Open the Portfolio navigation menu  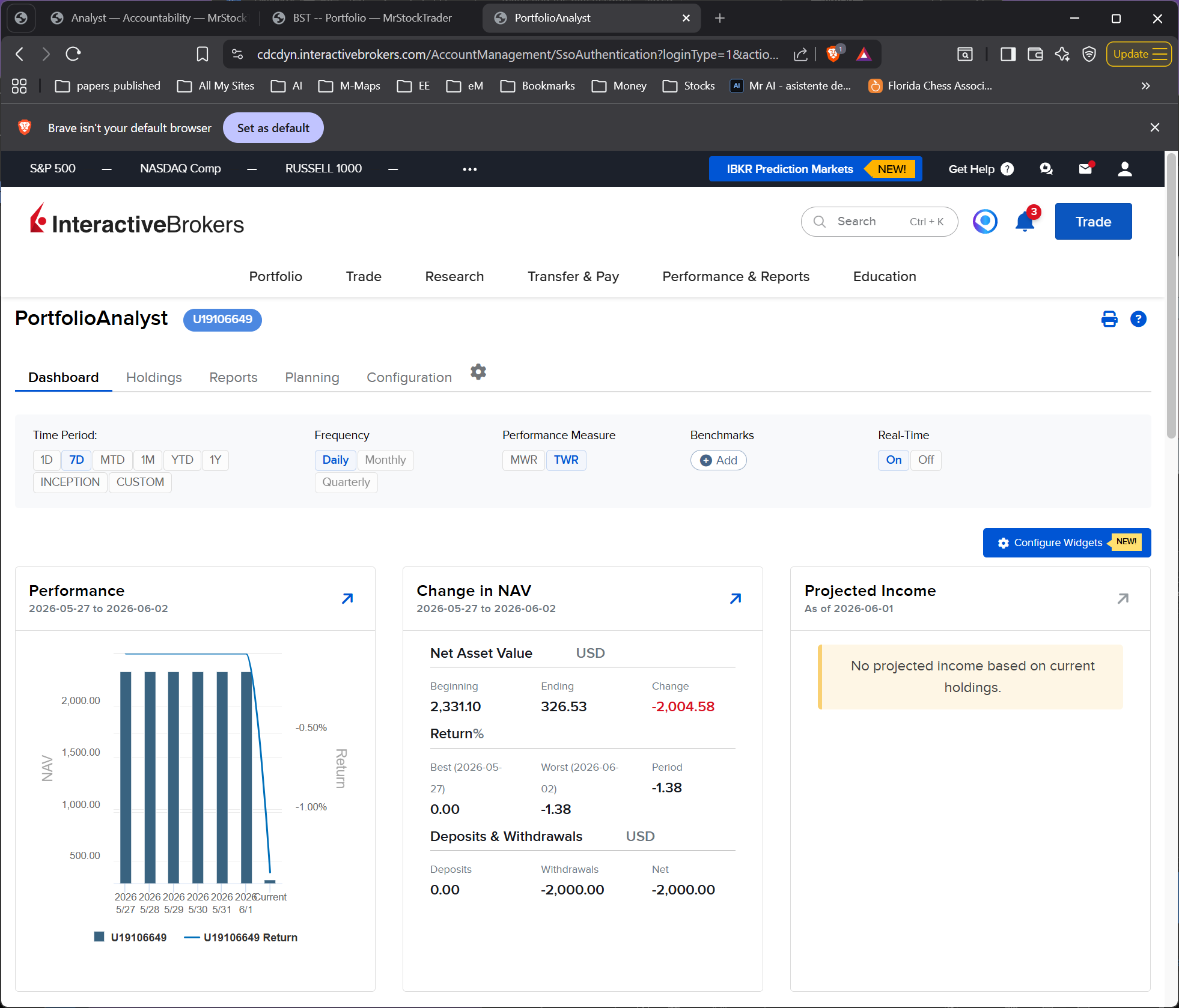click(276, 276)
